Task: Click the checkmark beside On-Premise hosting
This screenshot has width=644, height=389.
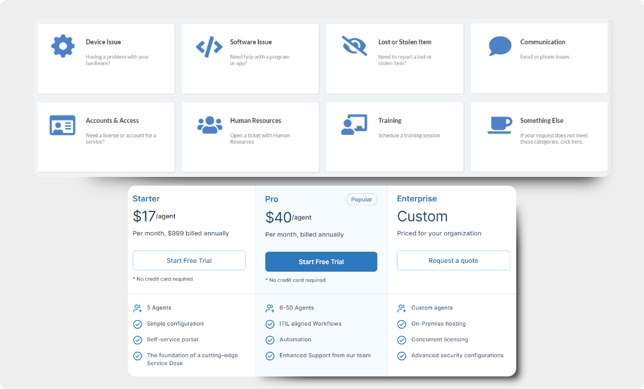Action: coord(402,324)
